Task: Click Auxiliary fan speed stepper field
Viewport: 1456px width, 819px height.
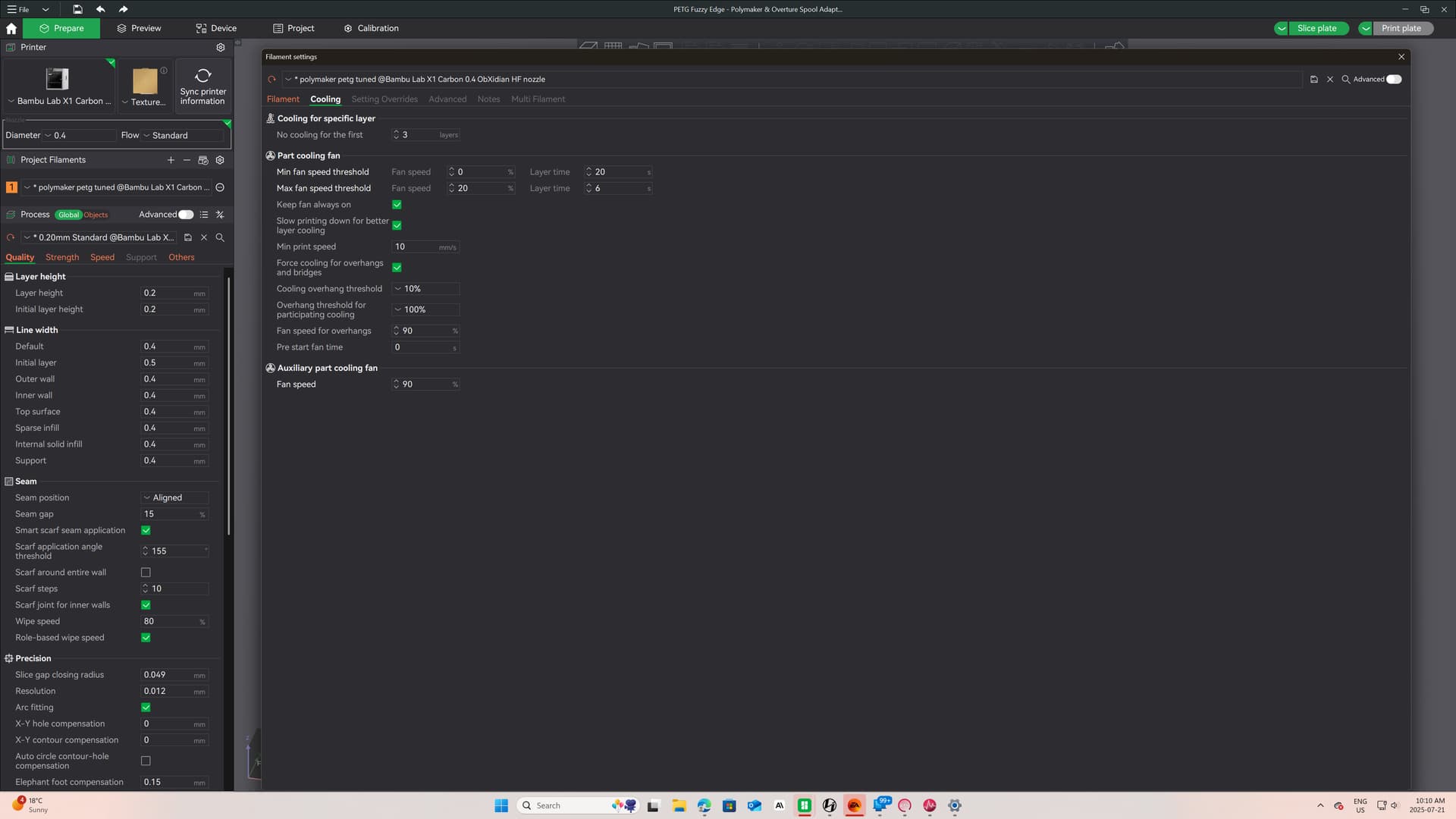Action: (x=425, y=384)
